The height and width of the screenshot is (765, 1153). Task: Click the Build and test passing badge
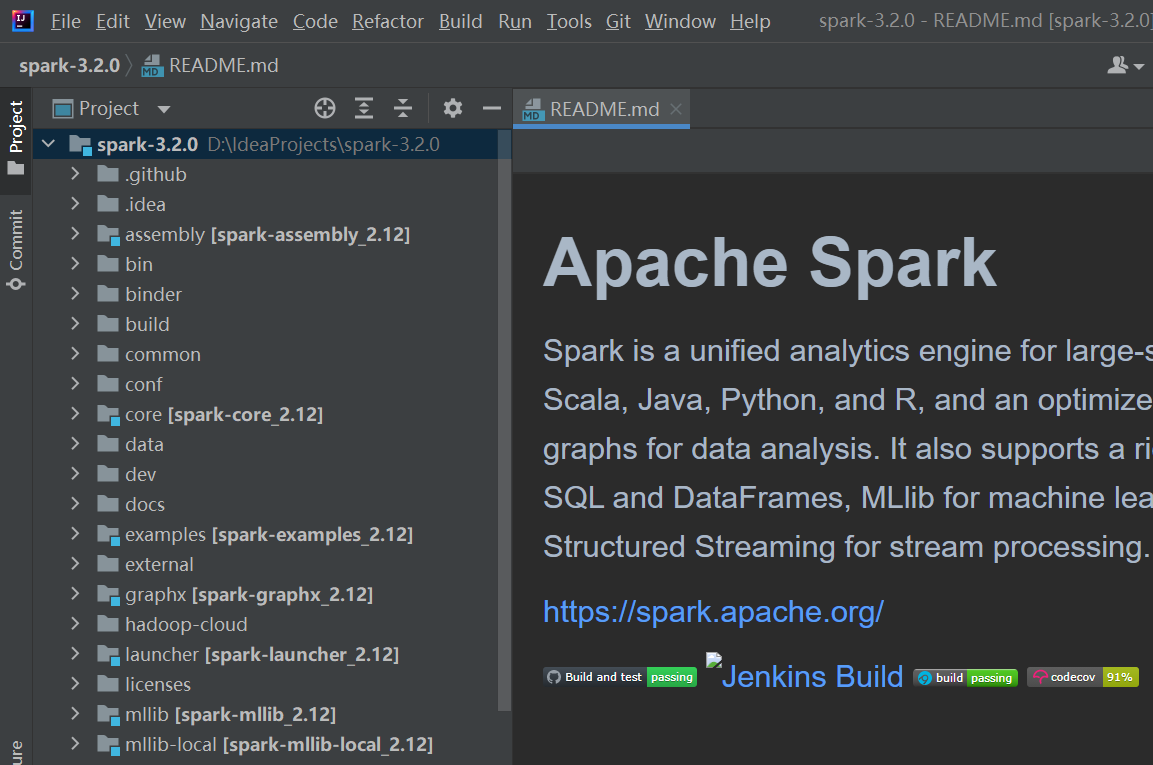(620, 677)
